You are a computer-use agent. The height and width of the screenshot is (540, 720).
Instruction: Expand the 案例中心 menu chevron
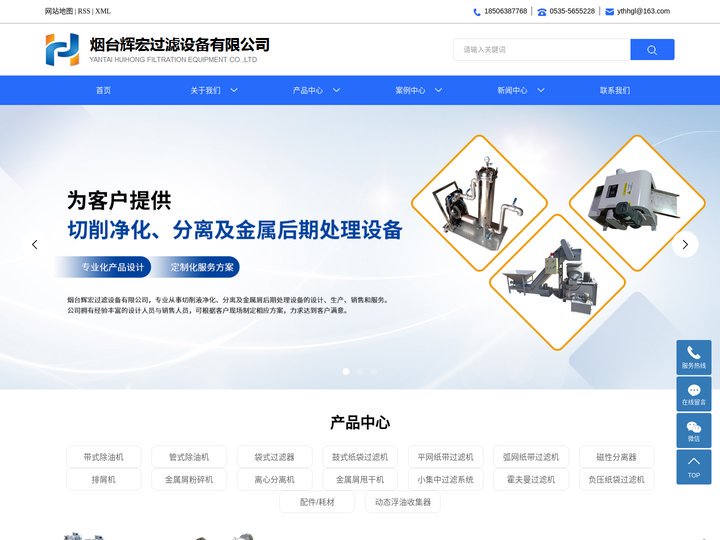click(x=439, y=90)
